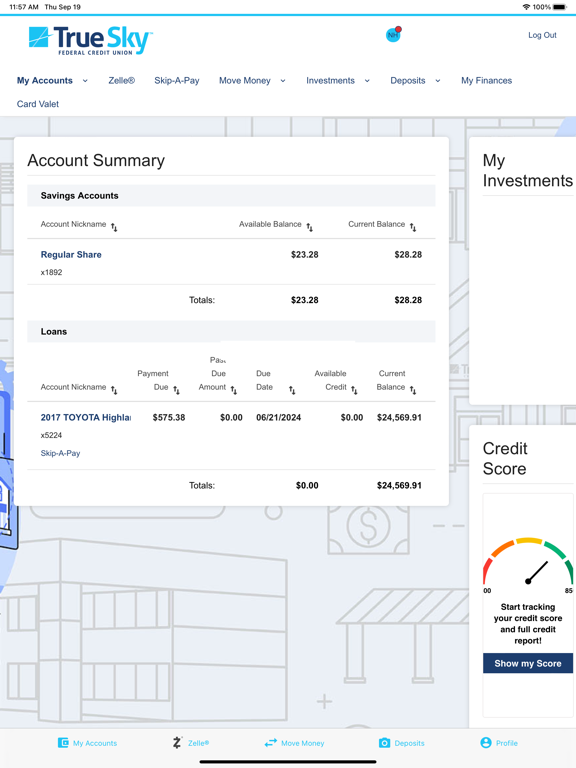Viewport: 576px width, 768px height.
Task: Expand the Investments dropdown chevron
Action: [x=367, y=81]
